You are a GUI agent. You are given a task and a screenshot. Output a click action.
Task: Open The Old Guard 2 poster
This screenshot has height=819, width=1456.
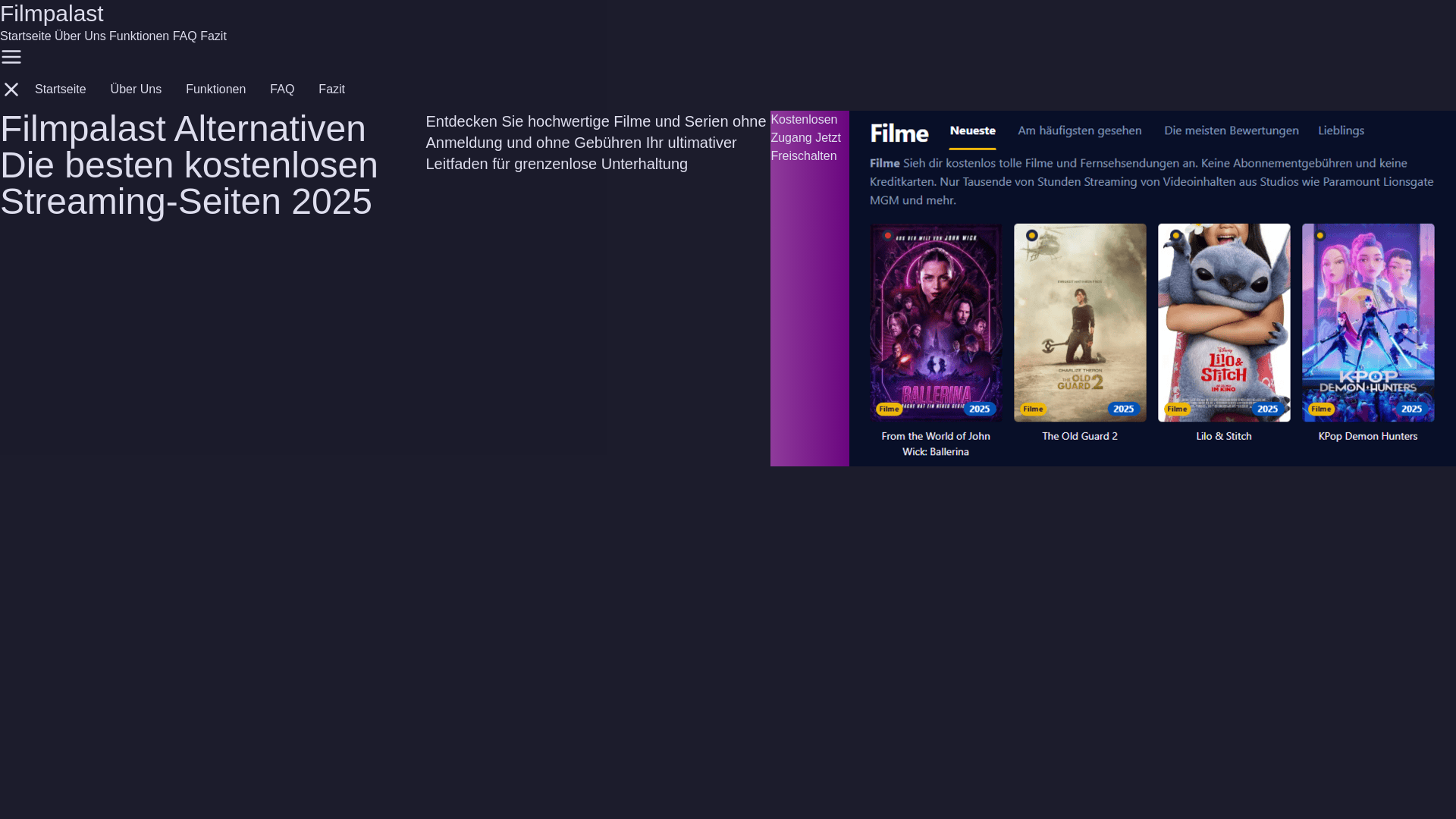1080,322
